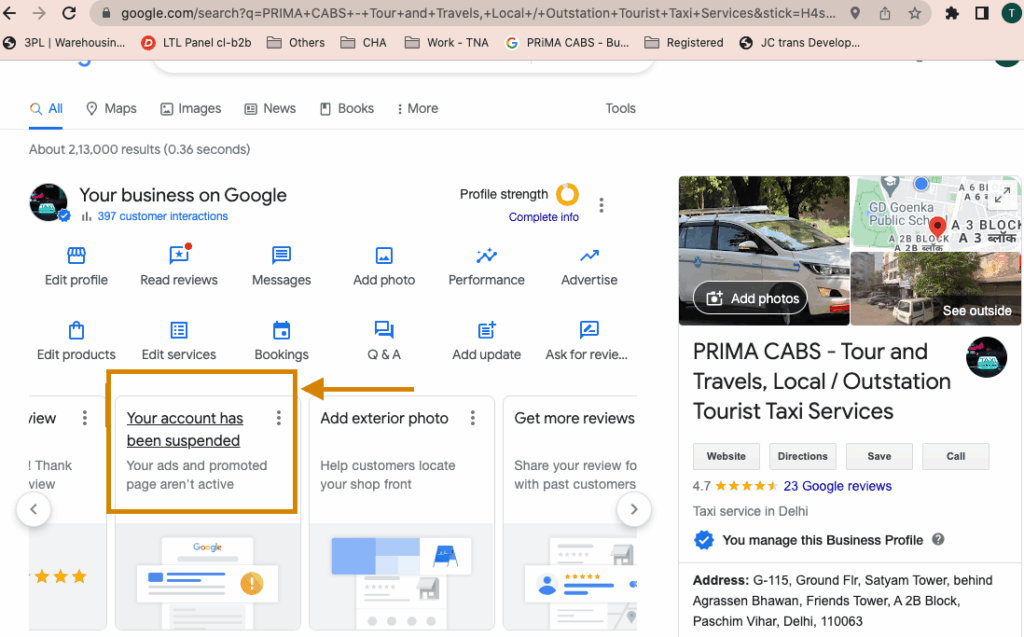The height and width of the screenshot is (637, 1024).
Task: Click the Add photo icon
Action: coord(384,256)
